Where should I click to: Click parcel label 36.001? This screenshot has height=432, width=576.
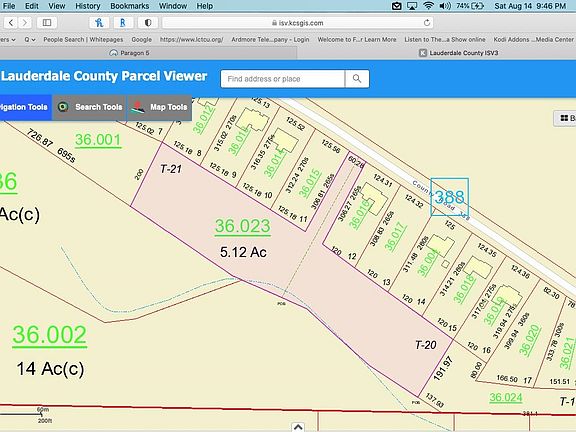(x=98, y=140)
